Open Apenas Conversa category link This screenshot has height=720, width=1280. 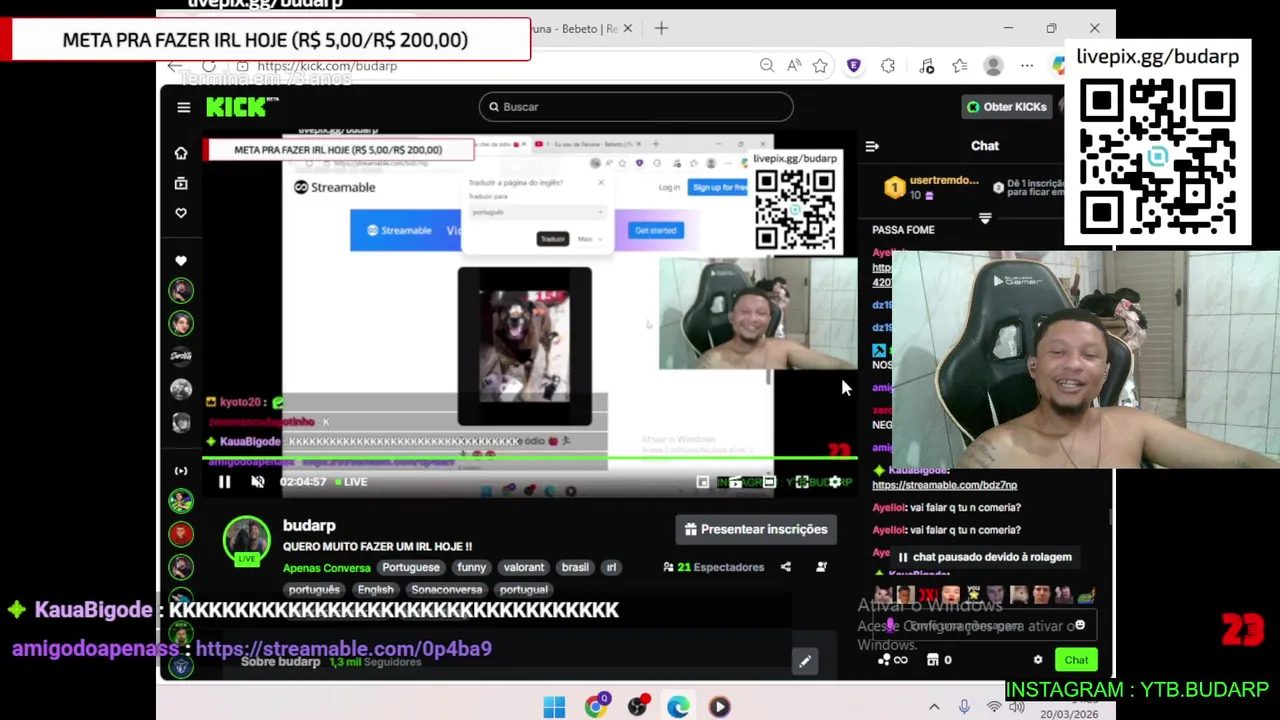tap(326, 568)
